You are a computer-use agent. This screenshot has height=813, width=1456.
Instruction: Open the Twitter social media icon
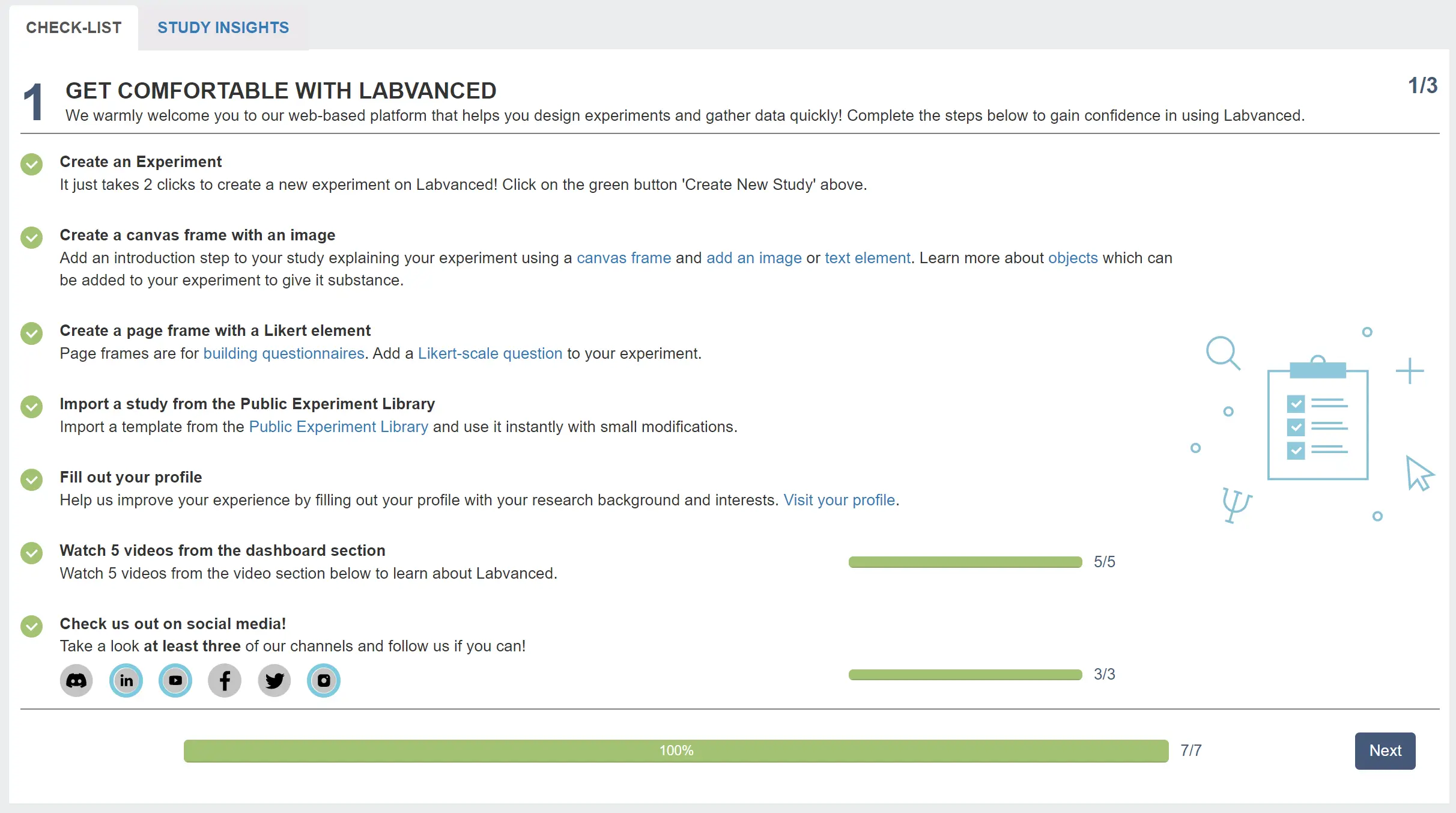(275, 681)
